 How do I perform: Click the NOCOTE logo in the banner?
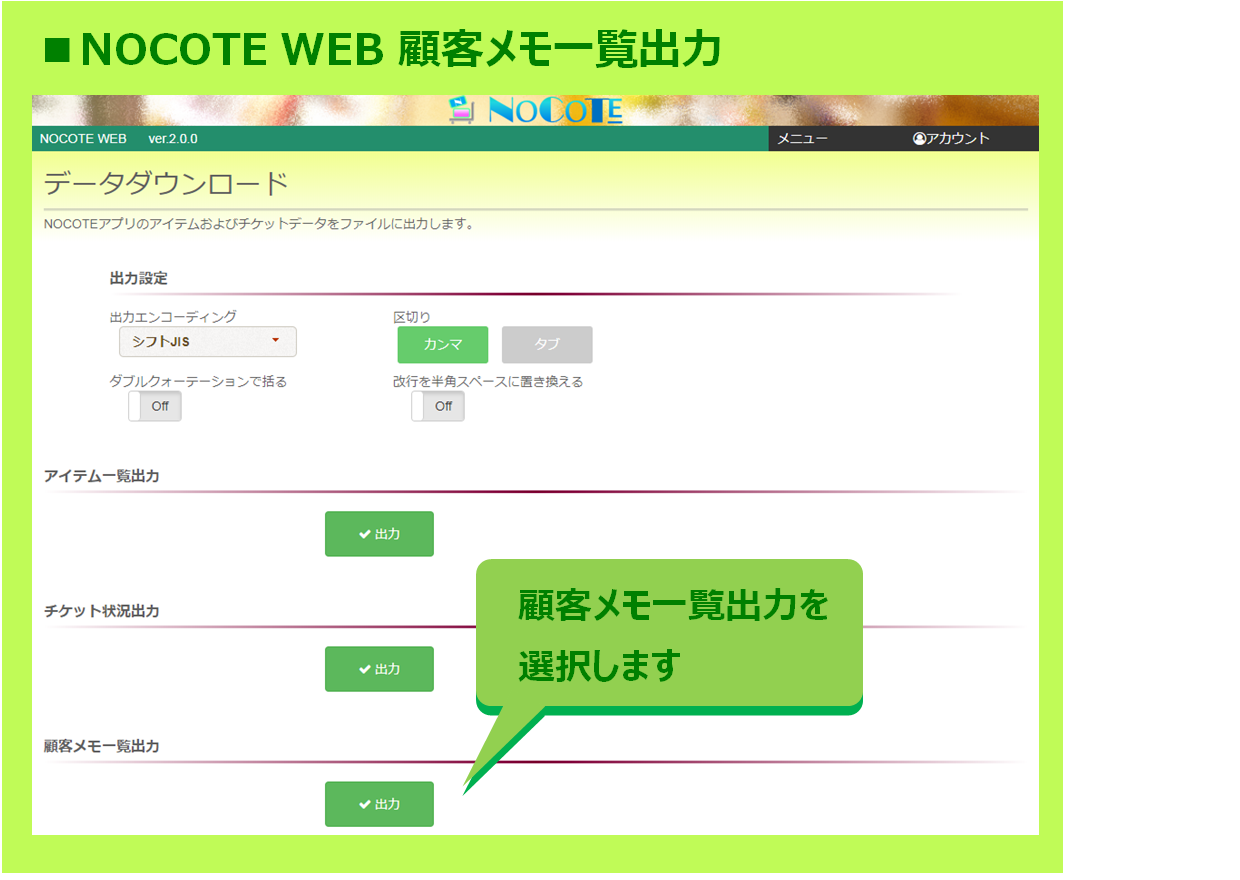pyautogui.click(x=536, y=110)
